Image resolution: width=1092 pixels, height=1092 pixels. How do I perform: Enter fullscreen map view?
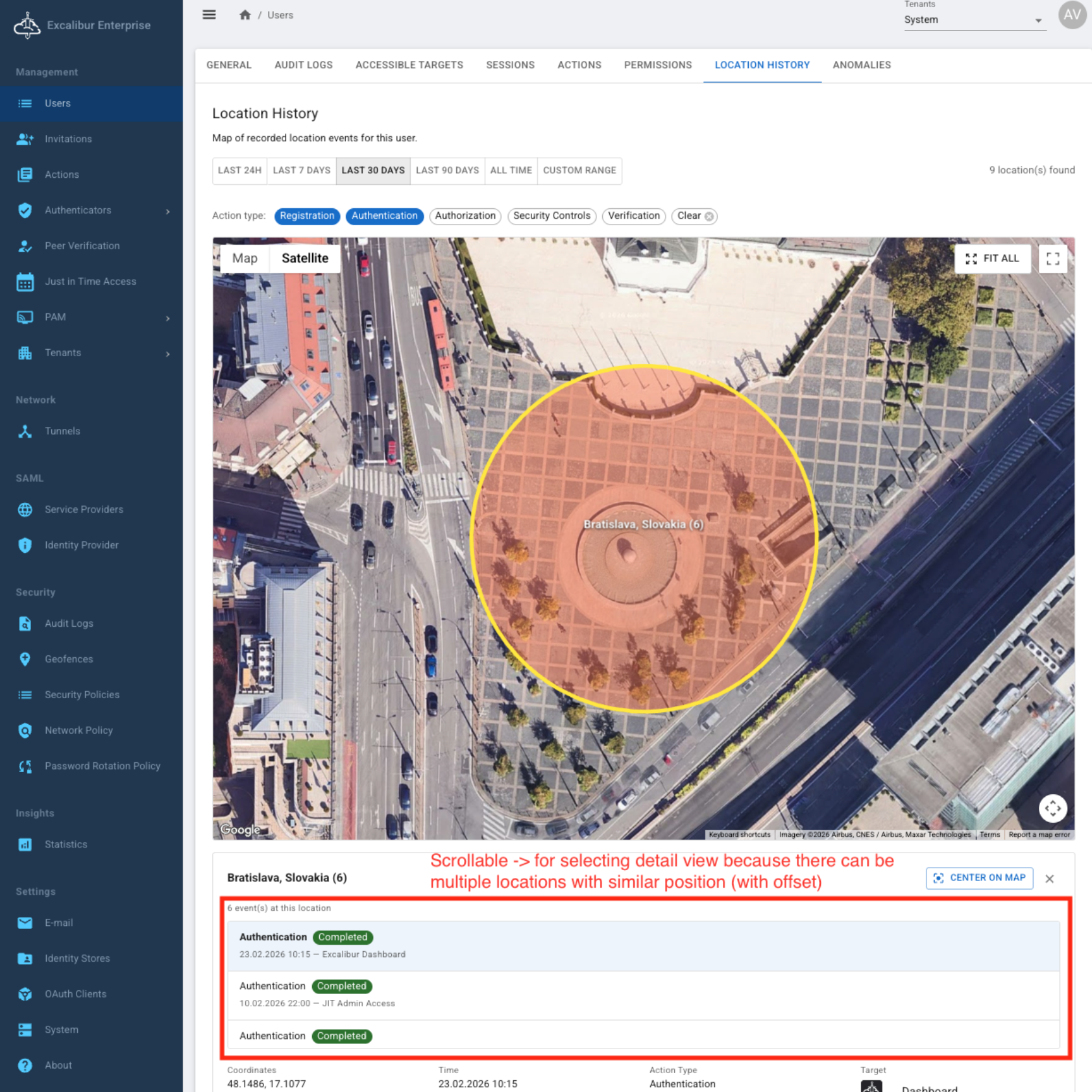point(1052,259)
